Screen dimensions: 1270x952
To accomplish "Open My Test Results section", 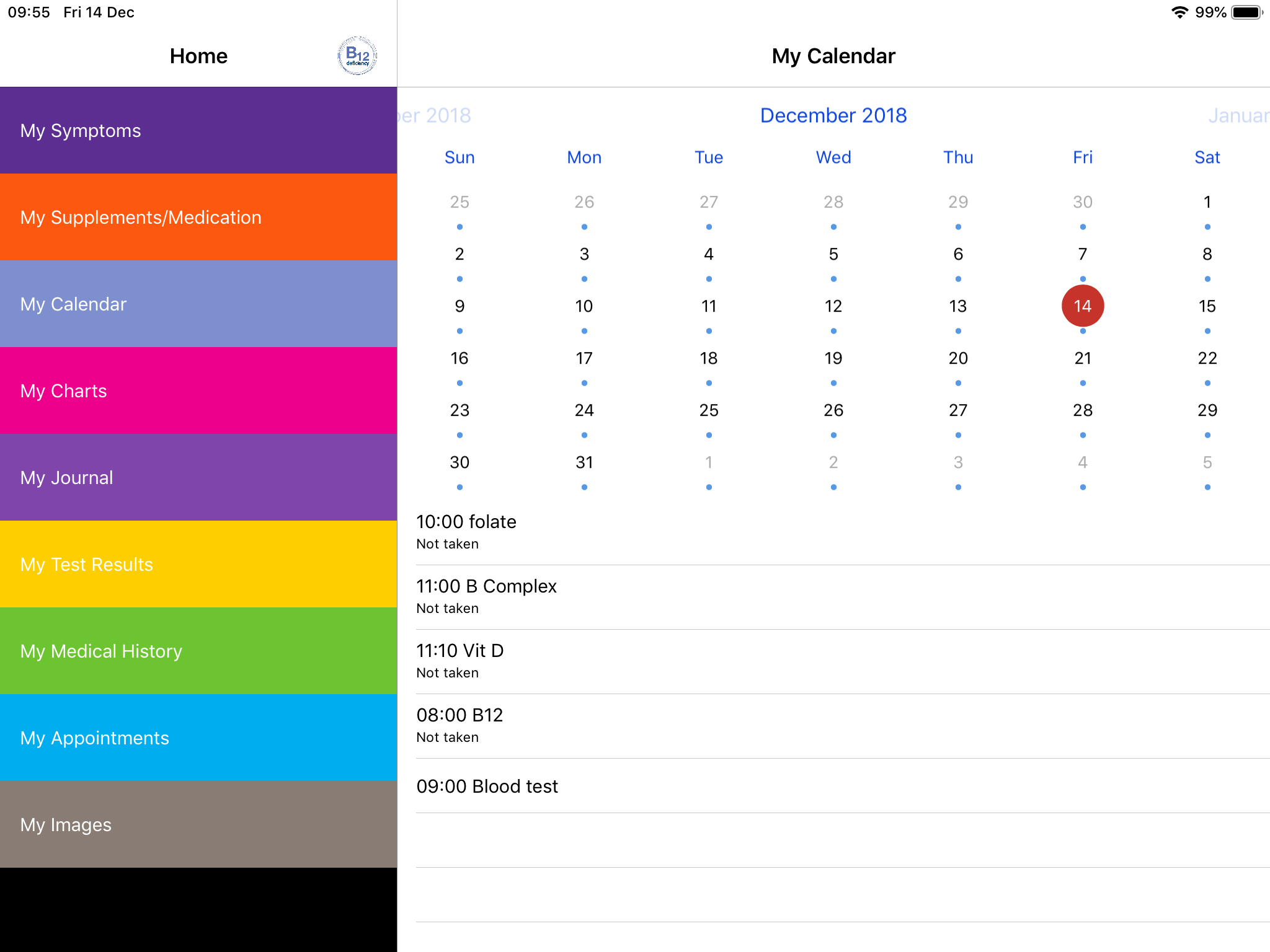I will coord(198,564).
